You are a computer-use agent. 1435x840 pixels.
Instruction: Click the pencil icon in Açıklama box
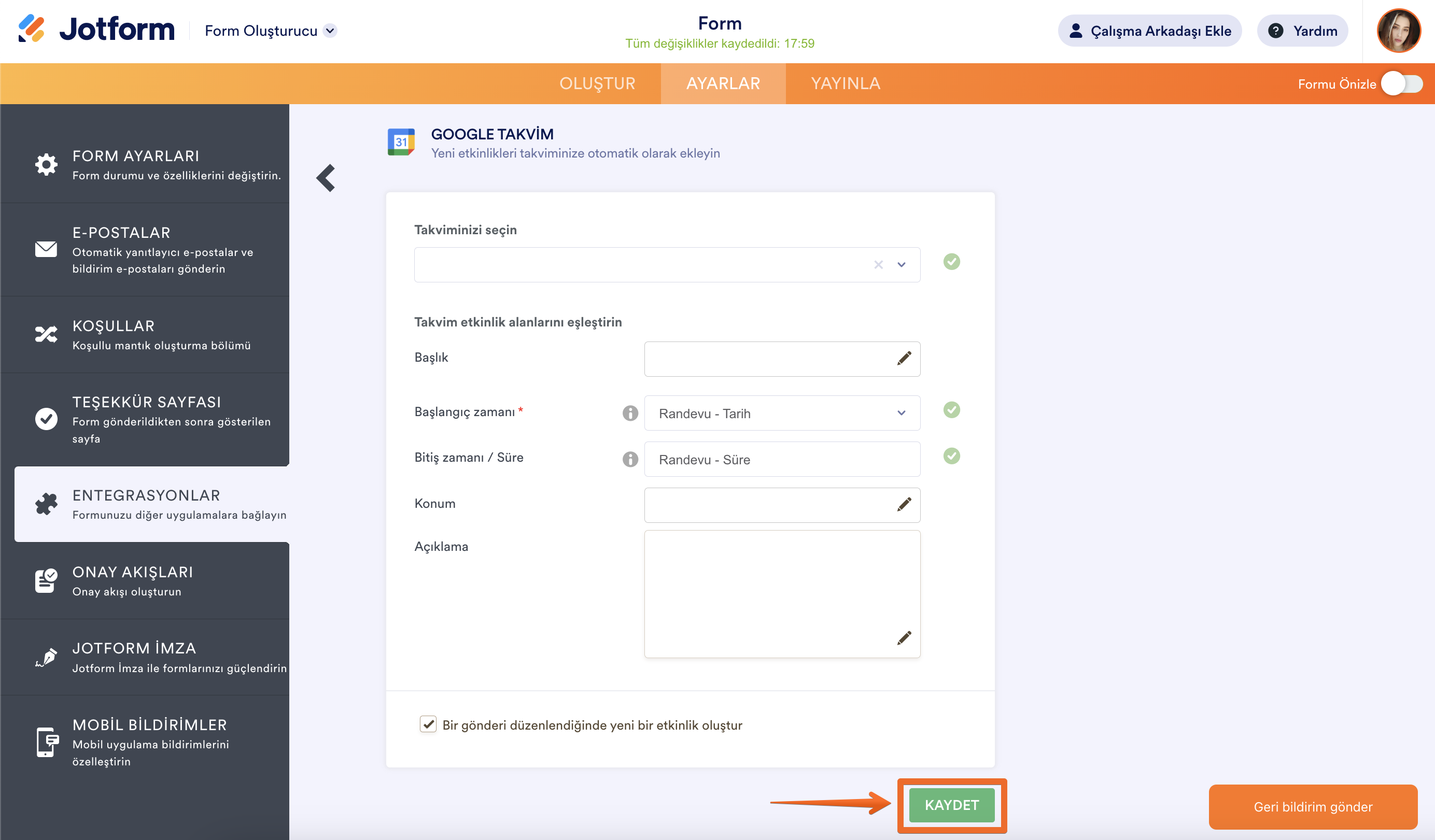(x=904, y=637)
